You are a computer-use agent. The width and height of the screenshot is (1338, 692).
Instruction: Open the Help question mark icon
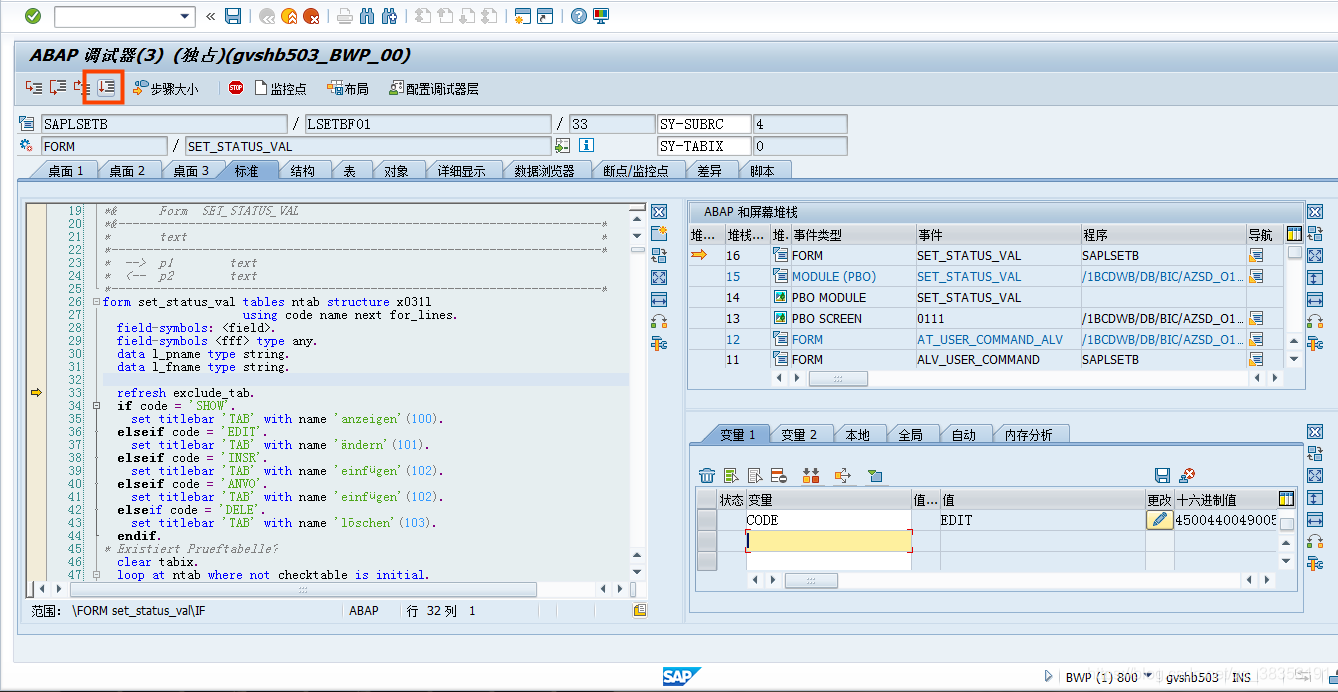578,16
